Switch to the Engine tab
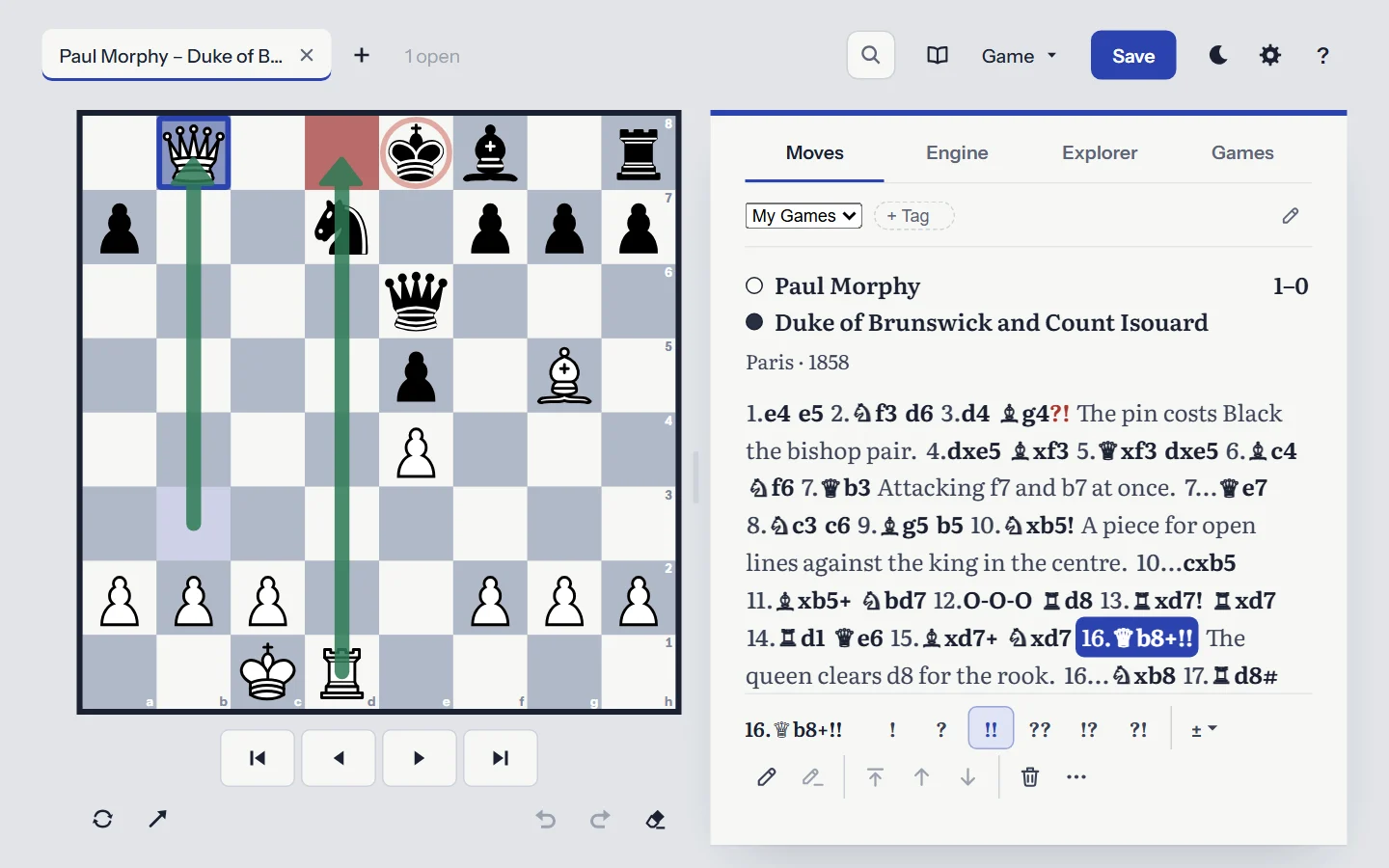This screenshot has width=1389, height=868. tap(957, 152)
